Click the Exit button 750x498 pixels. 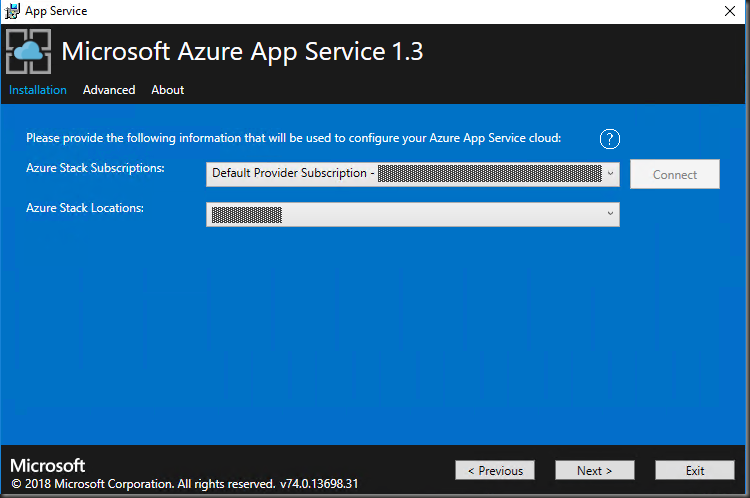click(x=694, y=470)
